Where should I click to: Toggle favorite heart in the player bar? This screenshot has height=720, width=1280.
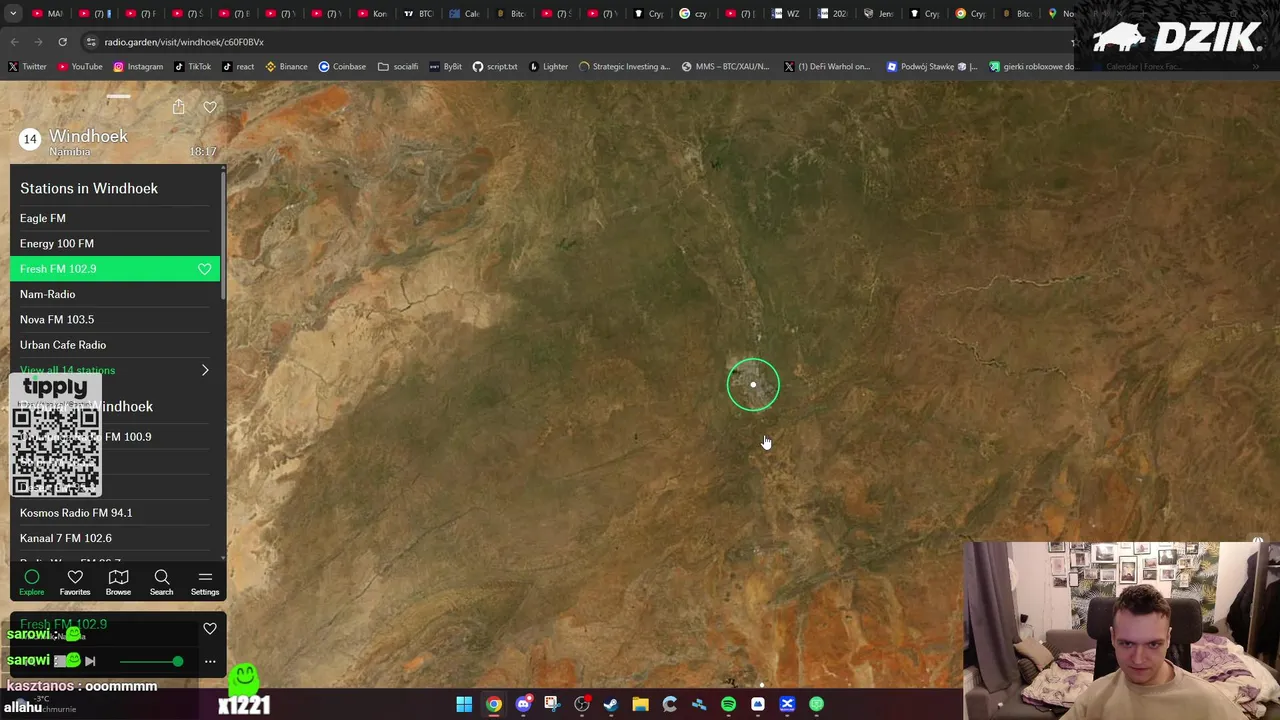pyautogui.click(x=210, y=629)
